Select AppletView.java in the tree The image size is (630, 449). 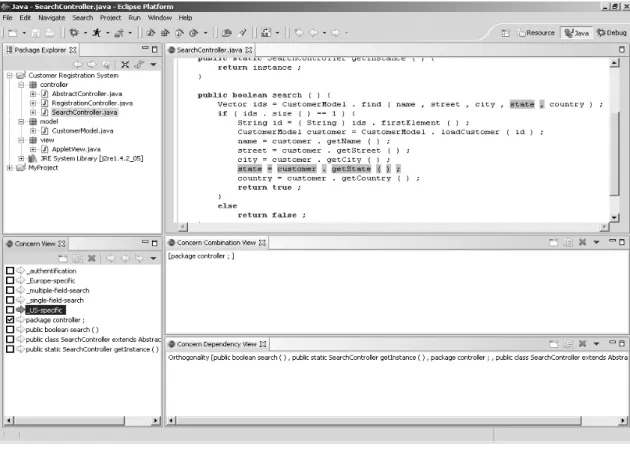coord(76,149)
